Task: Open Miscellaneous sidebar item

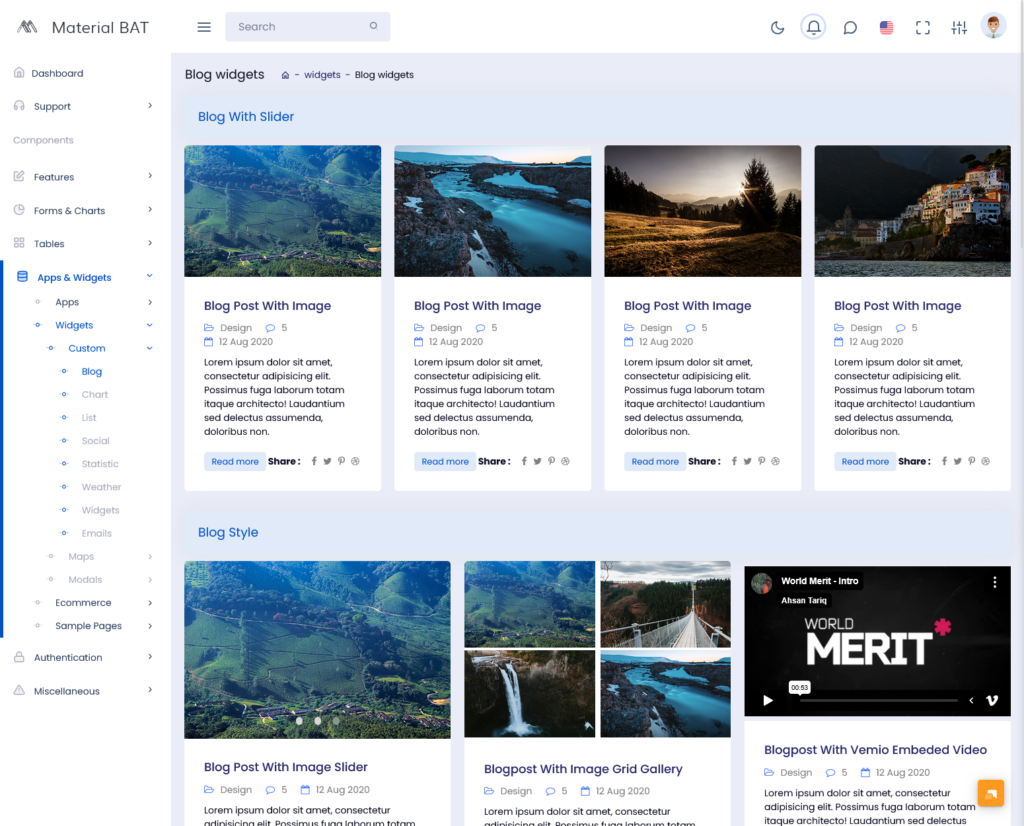Action: coord(67,691)
